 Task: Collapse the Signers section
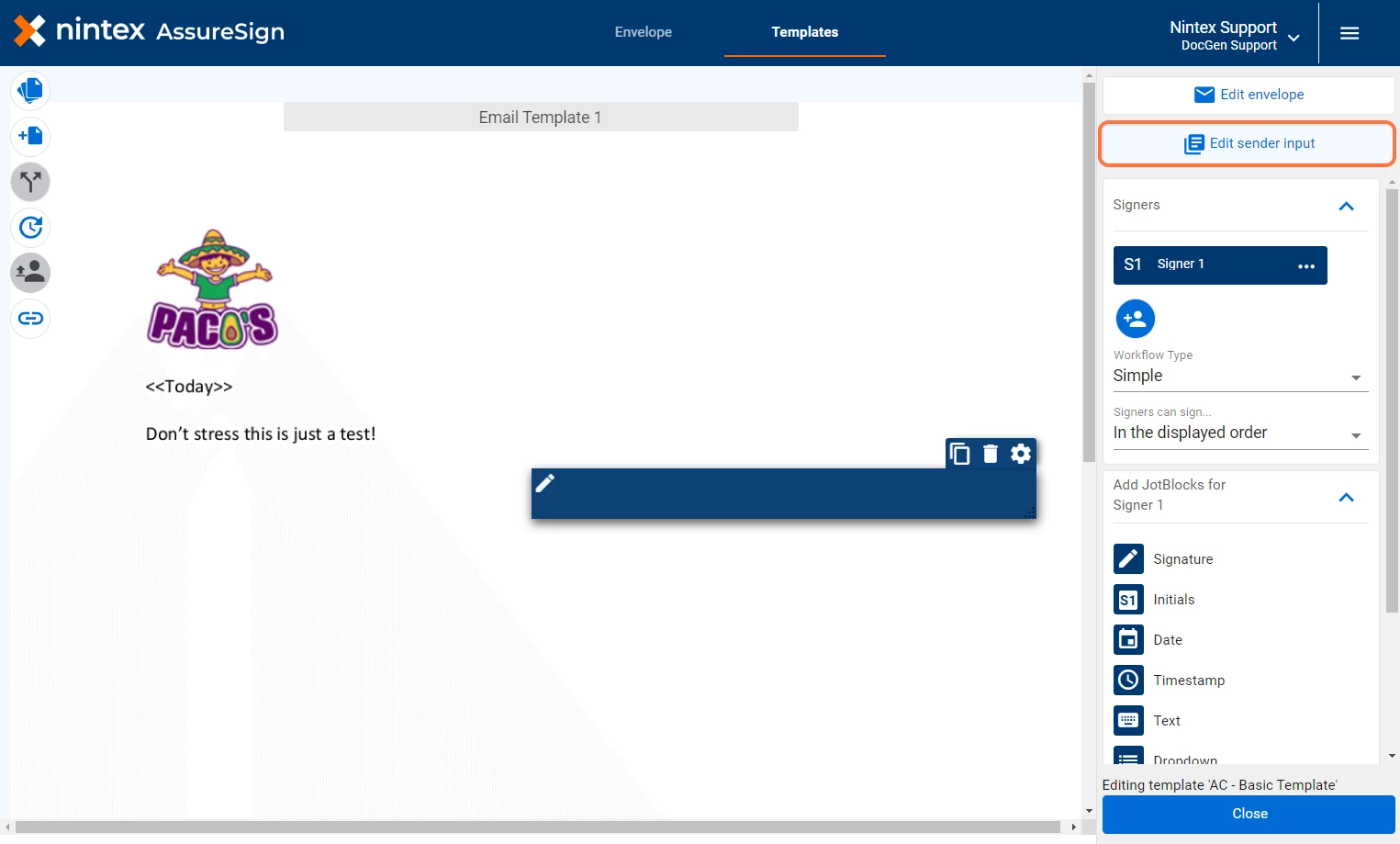[1347, 206]
